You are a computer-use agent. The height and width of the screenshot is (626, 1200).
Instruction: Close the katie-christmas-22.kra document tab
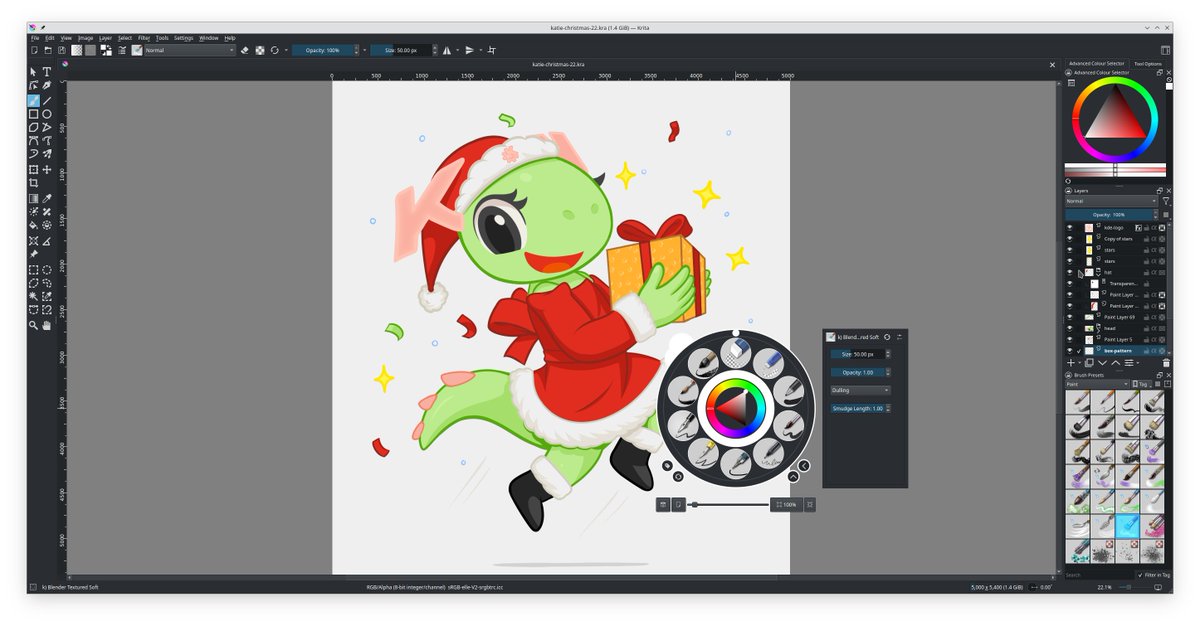[x=1052, y=64]
